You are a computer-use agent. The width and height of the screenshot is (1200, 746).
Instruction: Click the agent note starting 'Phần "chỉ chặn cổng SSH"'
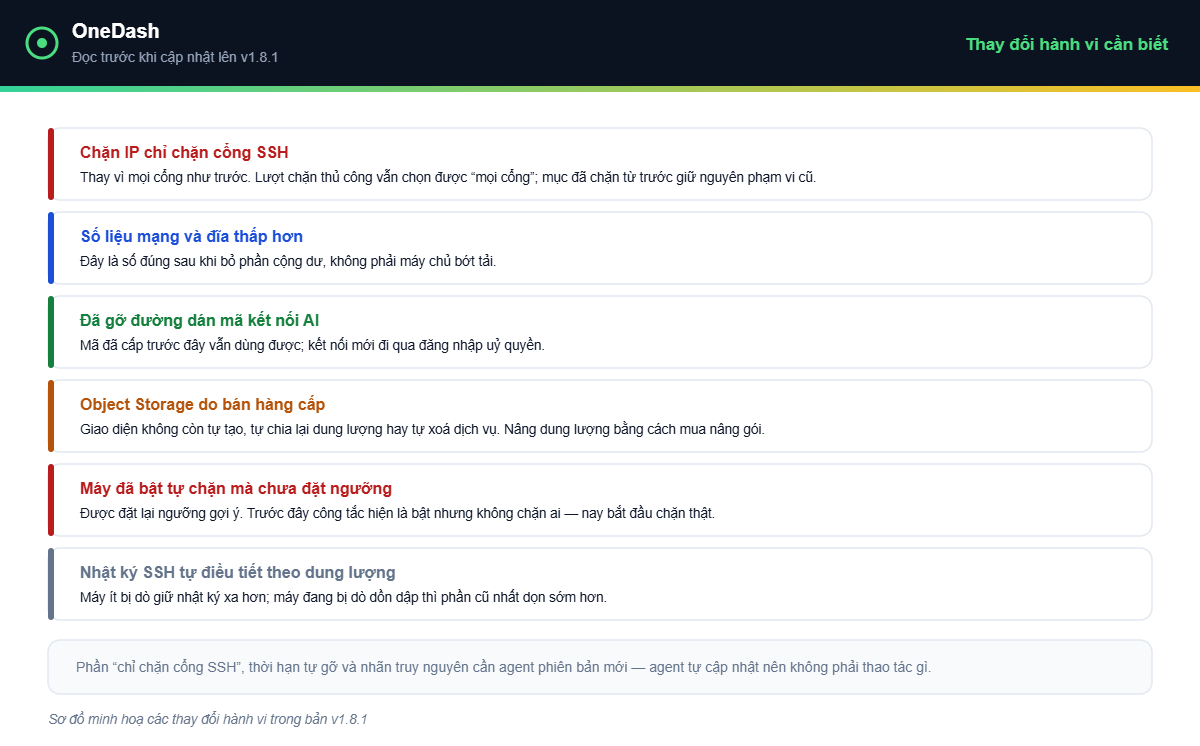tap(503, 667)
